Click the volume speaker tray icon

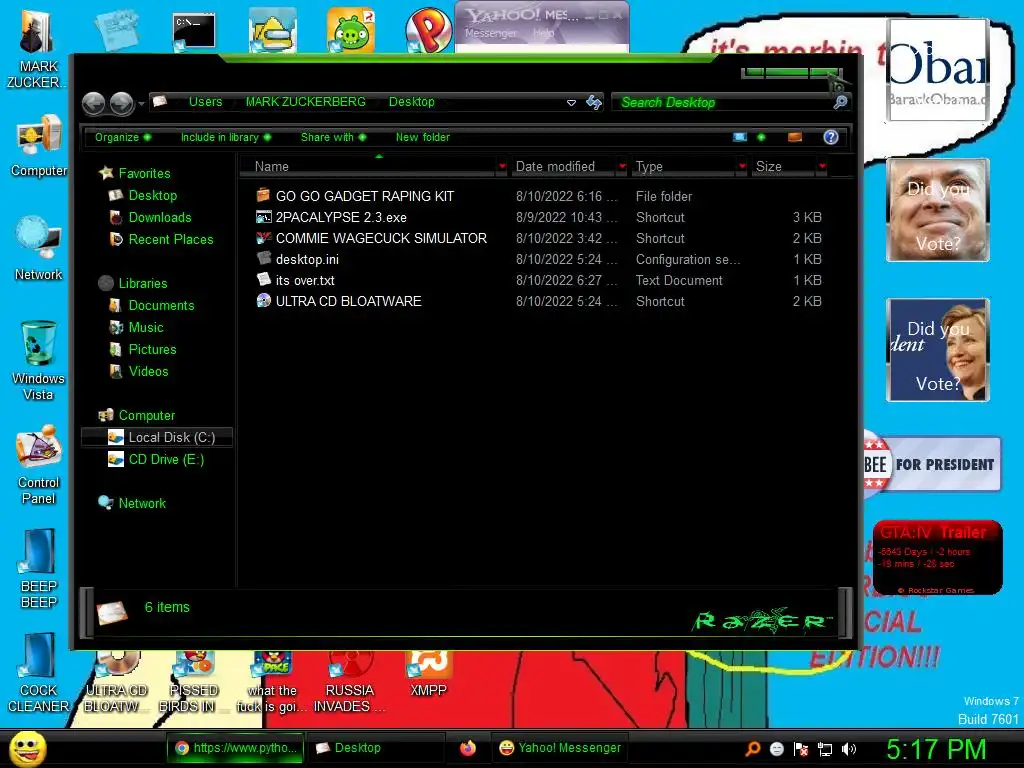coord(848,749)
